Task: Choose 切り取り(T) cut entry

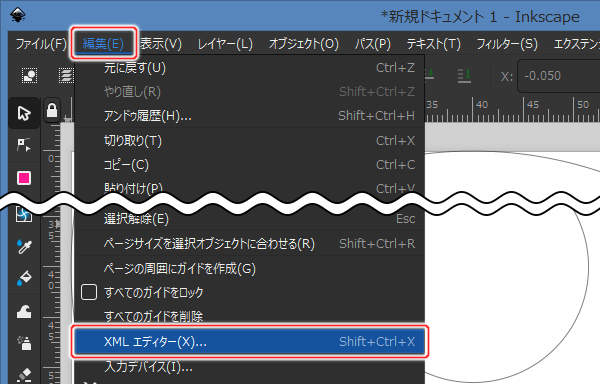Action: coord(249,141)
